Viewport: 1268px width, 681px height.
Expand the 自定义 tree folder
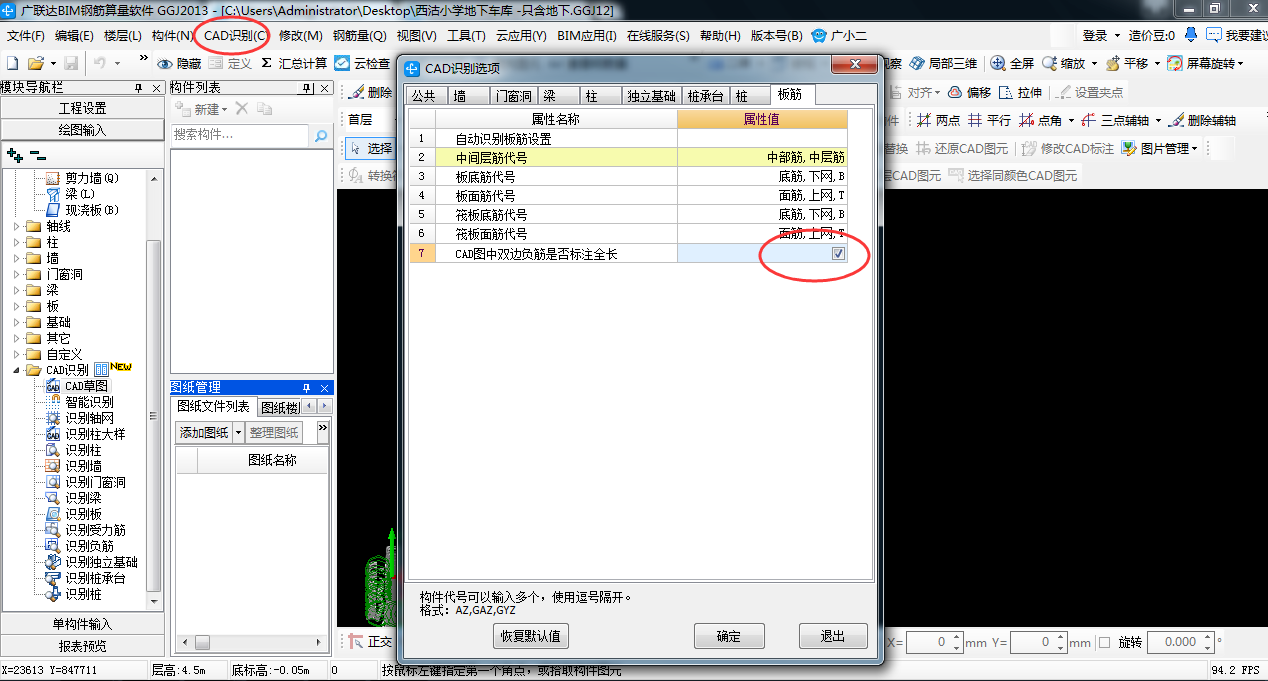(x=17, y=354)
